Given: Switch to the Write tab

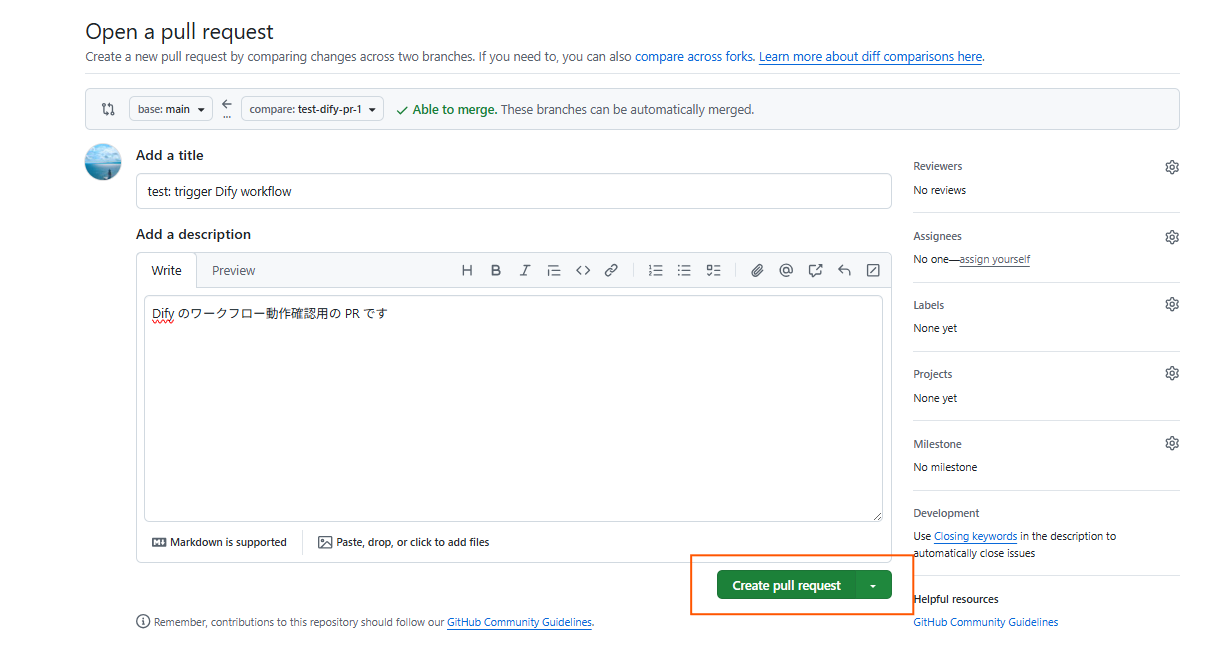Looking at the screenshot, I should tap(167, 270).
